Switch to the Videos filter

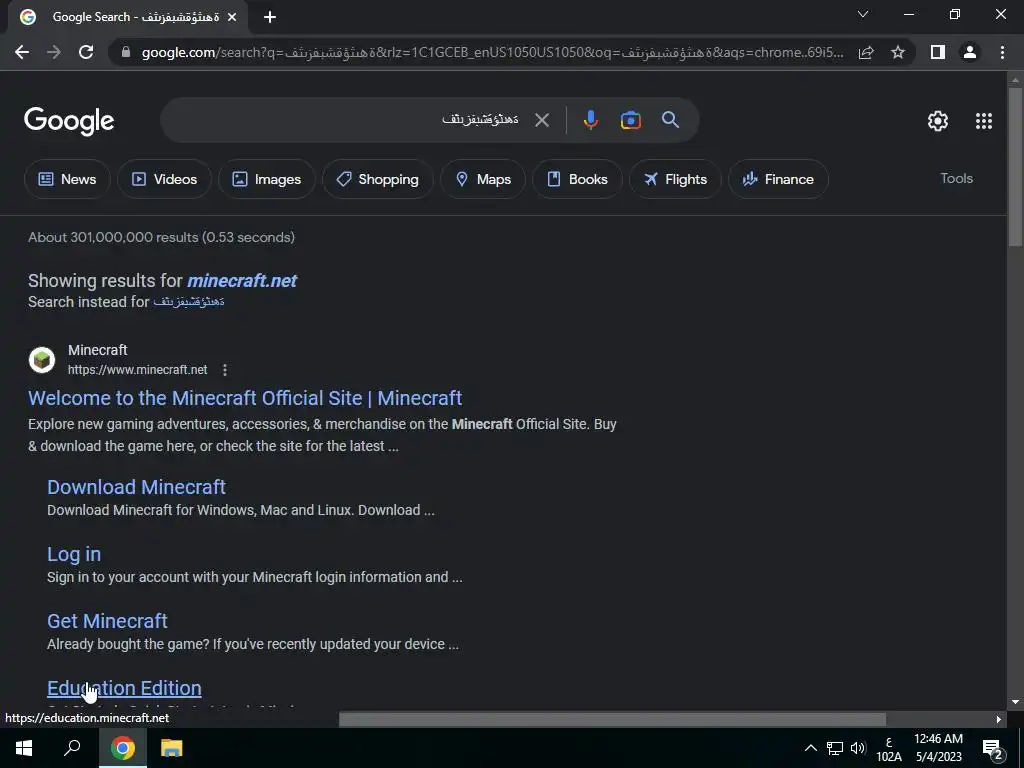click(x=164, y=179)
